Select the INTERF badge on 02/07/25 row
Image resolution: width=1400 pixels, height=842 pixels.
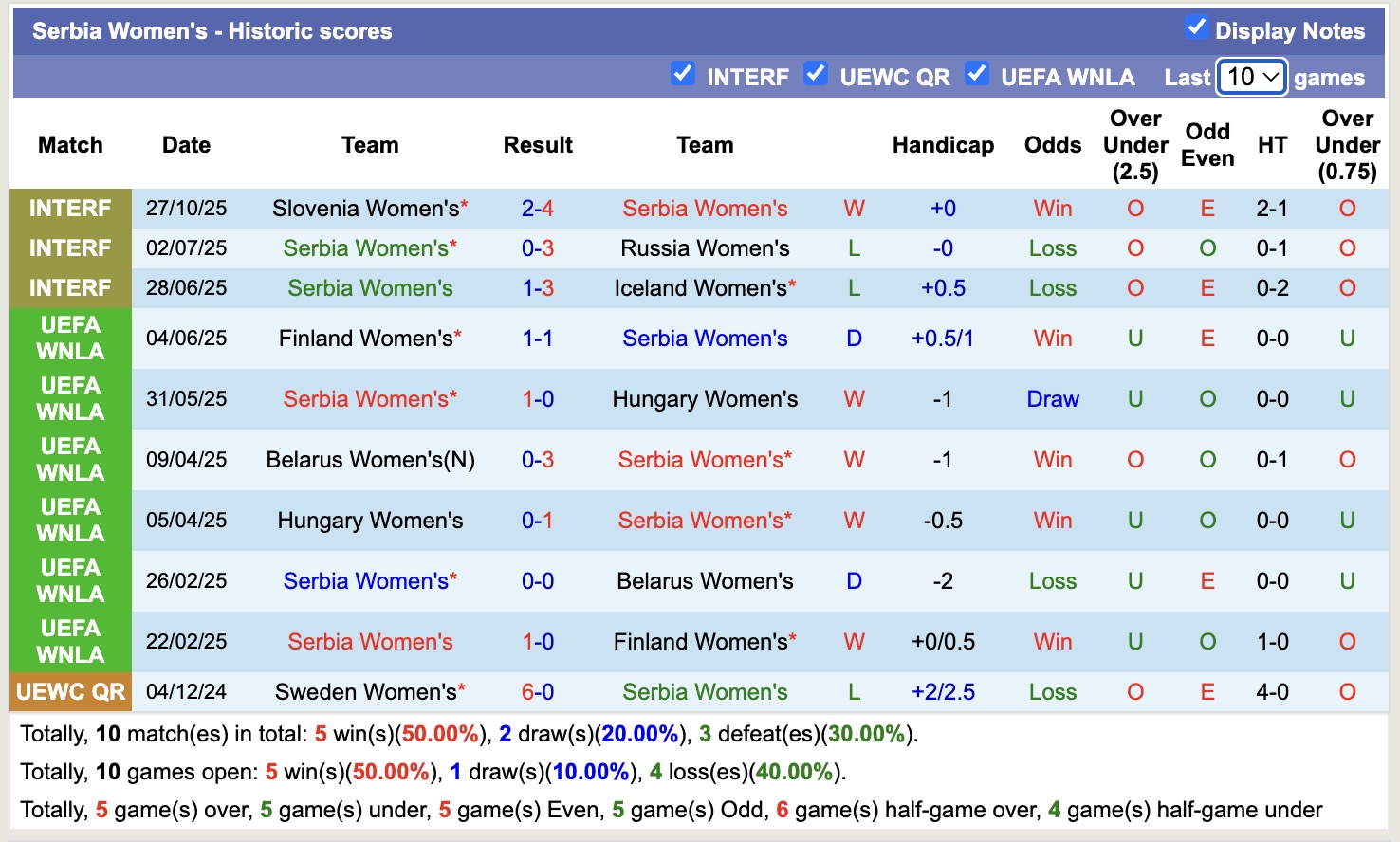[70, 247]
